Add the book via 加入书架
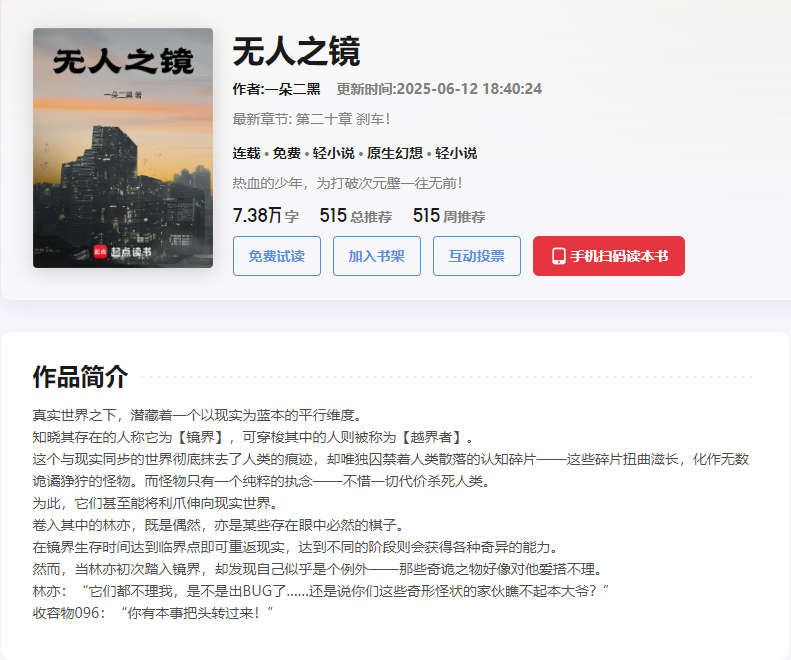This screenshot has height=660, width=791. pyautogui.click(x=376, y=256)
